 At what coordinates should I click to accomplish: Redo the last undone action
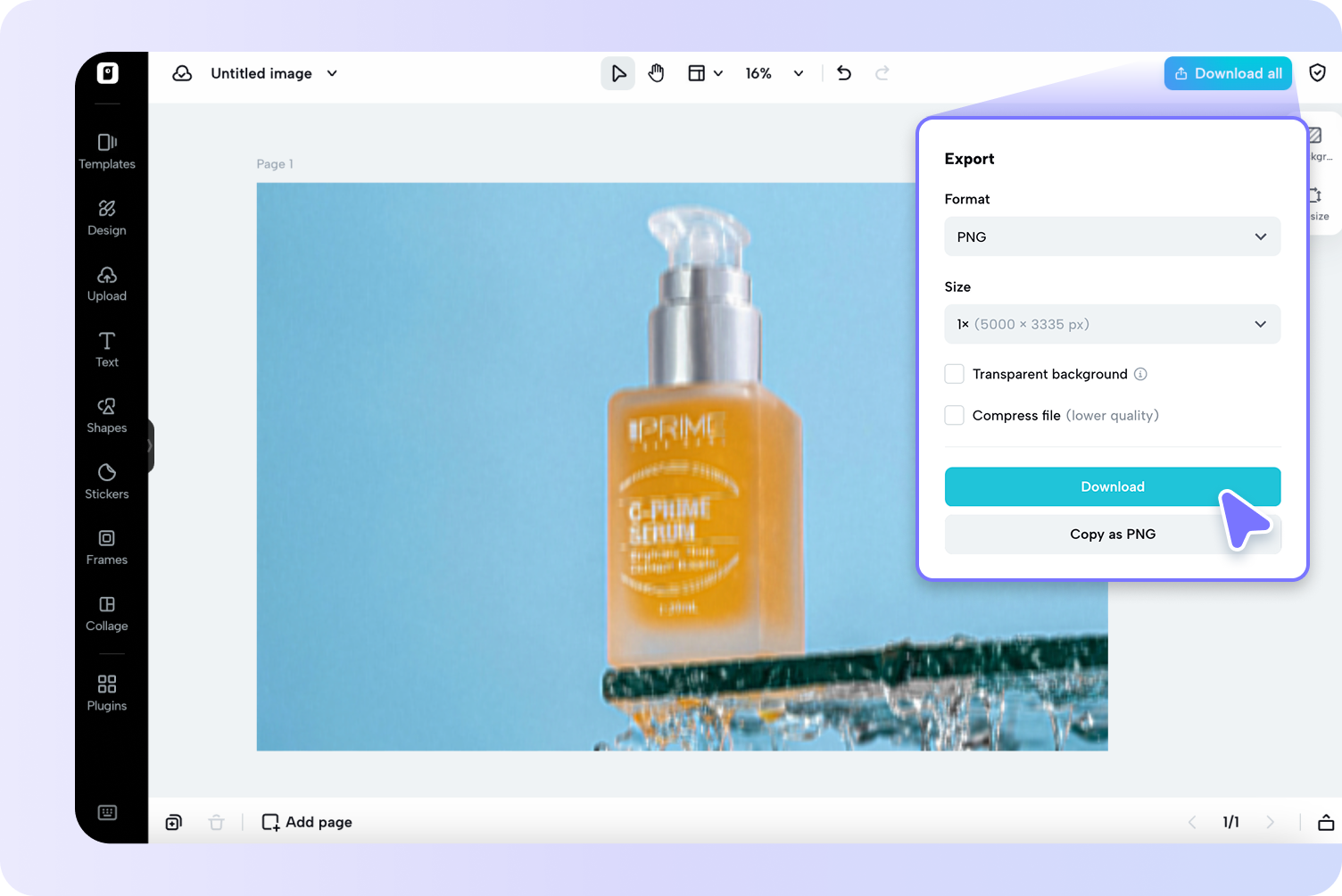882,73
